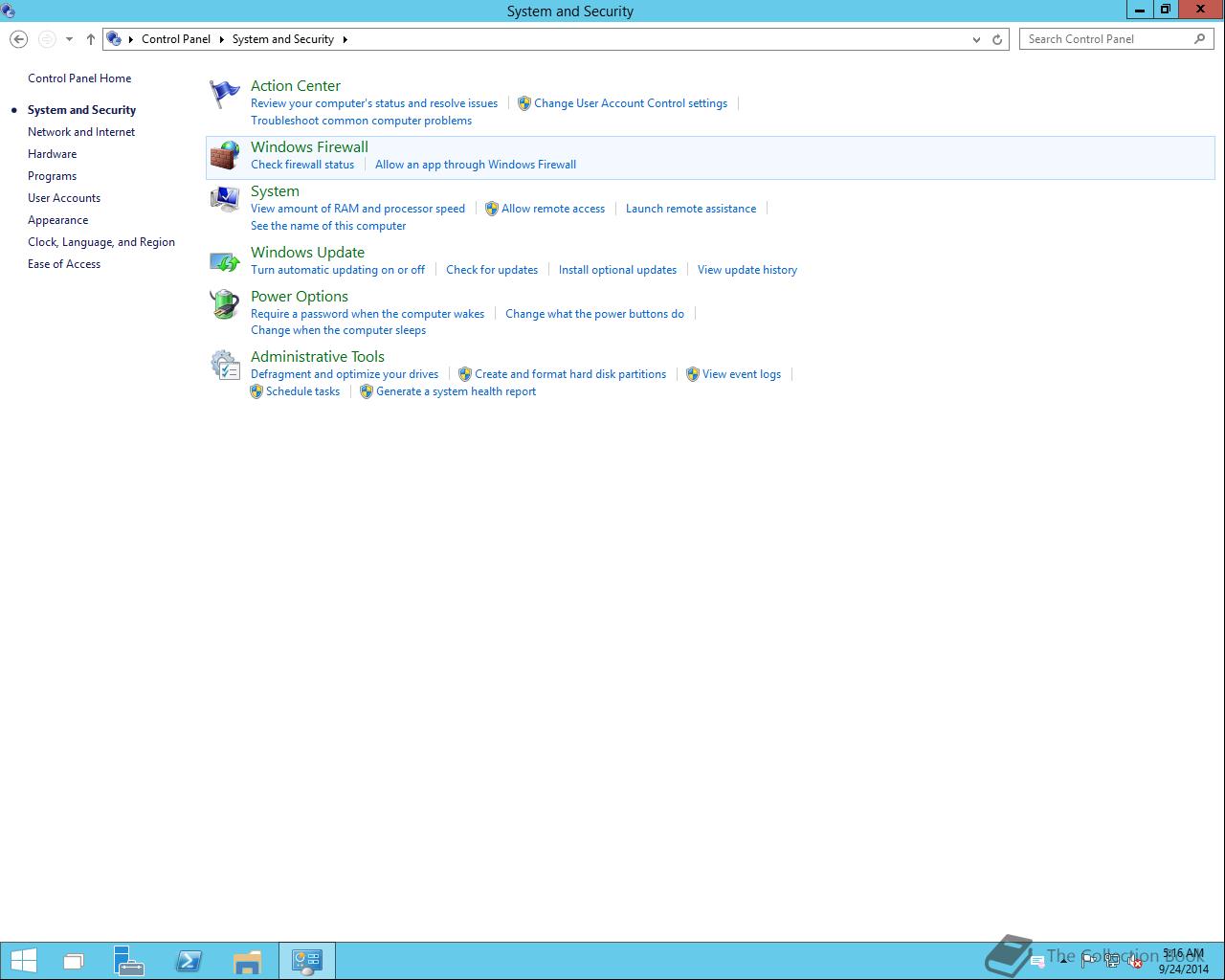Open Clock, Language, and Region category

[101, 242]
